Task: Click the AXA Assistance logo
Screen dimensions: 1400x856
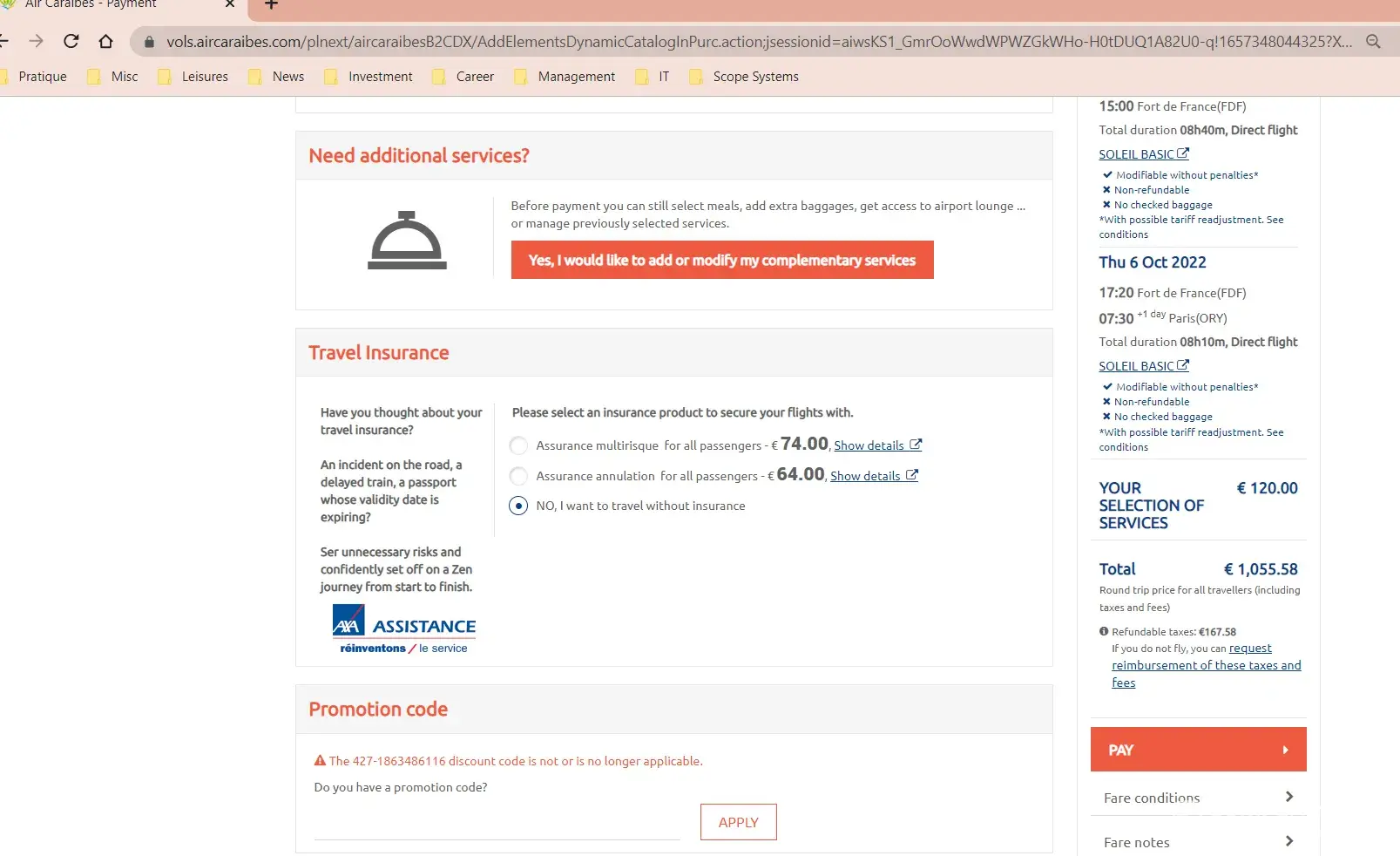Action: coord(404,629)
